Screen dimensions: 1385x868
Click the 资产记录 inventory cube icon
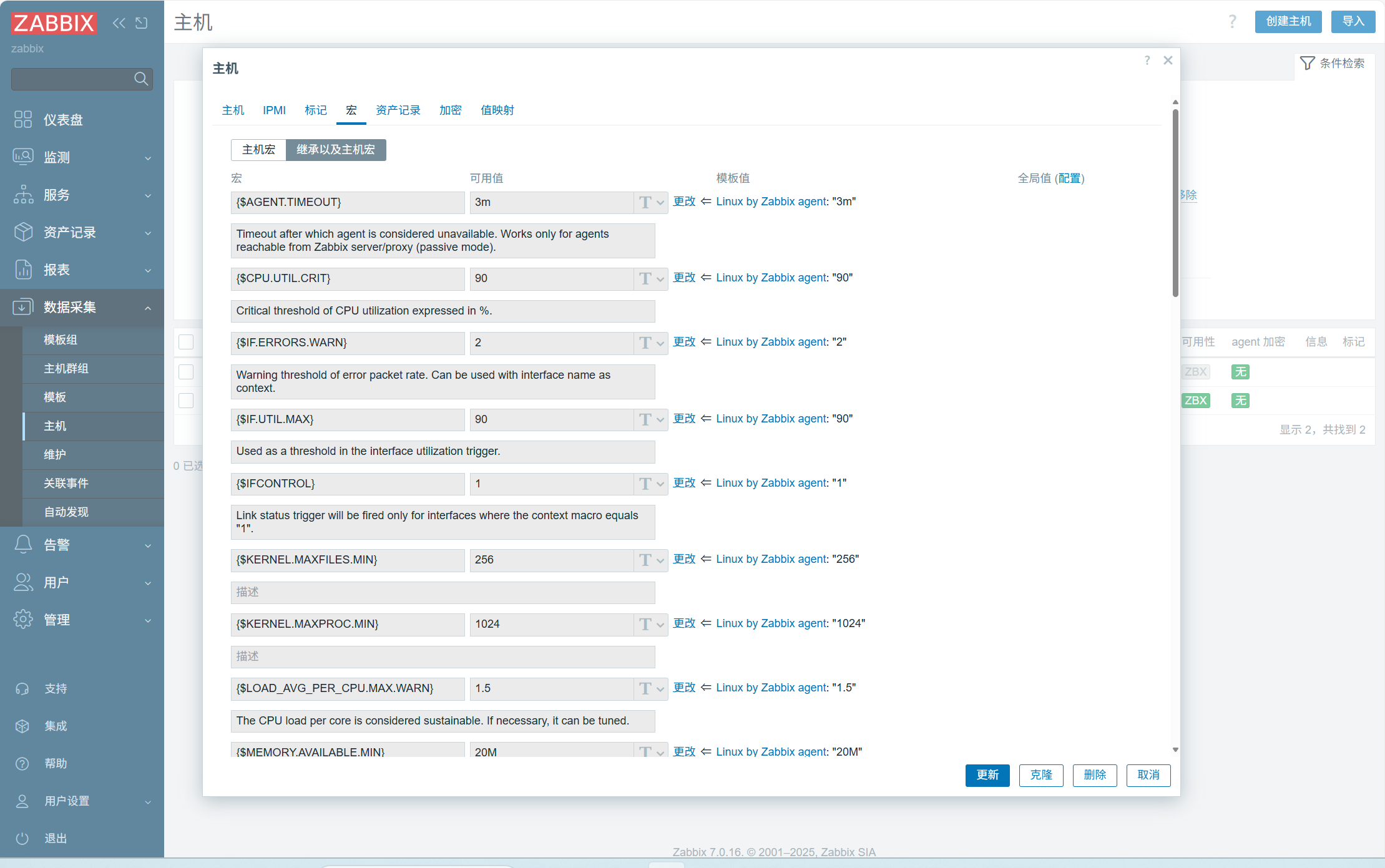click(x=23, y=232)
